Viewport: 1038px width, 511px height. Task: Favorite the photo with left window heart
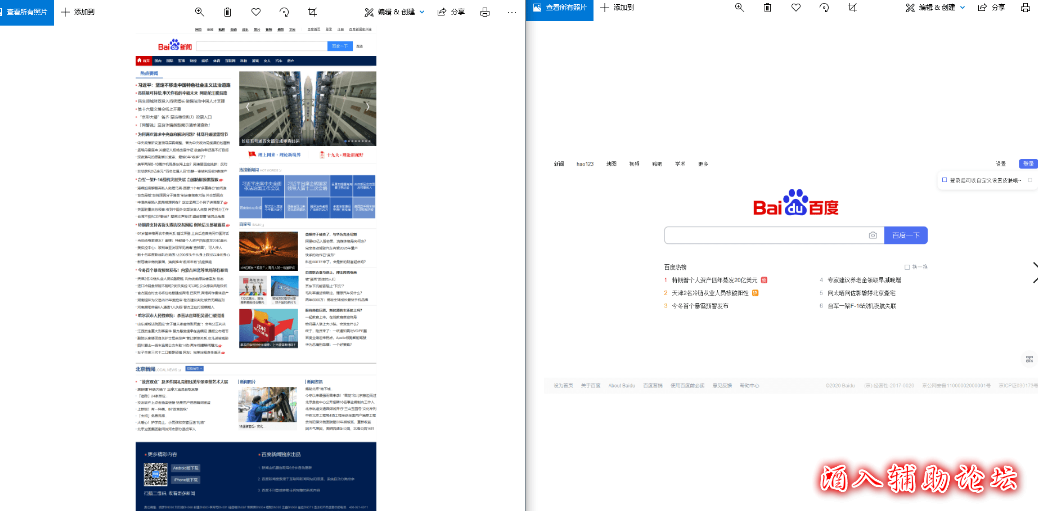256,12
